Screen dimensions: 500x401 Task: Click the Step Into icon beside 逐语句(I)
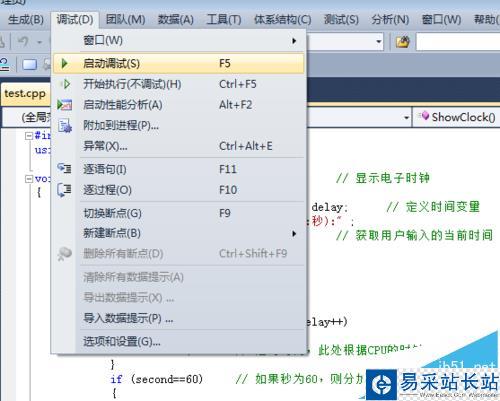pyautogui.click(x=64, y=168)
